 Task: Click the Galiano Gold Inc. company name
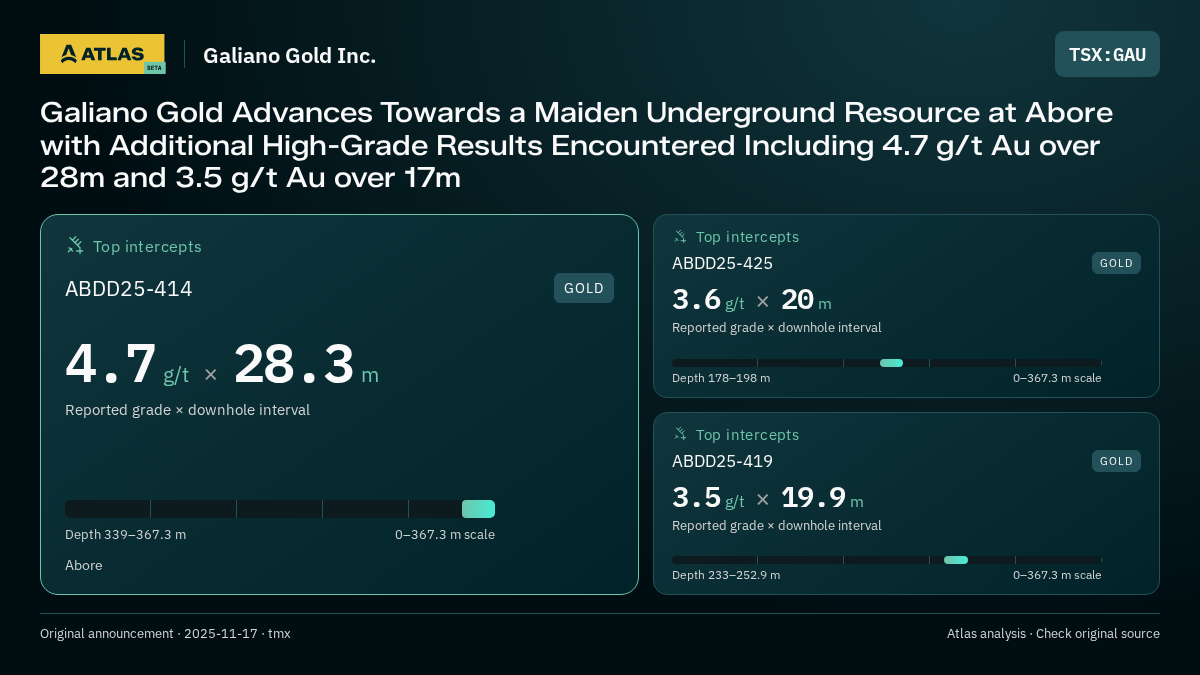(x=289, y=55)
